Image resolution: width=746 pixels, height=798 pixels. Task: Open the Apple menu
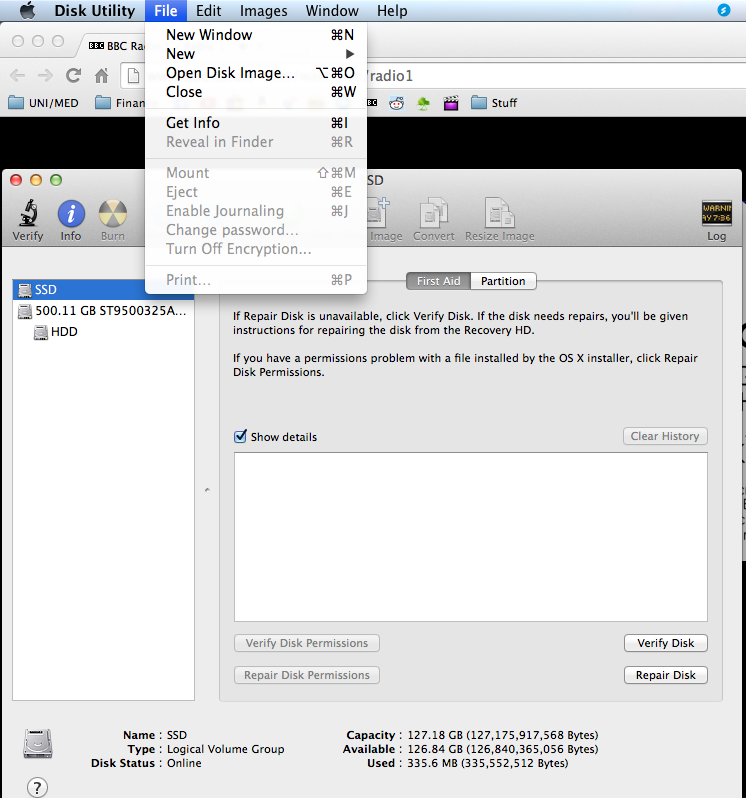[27, 10]
